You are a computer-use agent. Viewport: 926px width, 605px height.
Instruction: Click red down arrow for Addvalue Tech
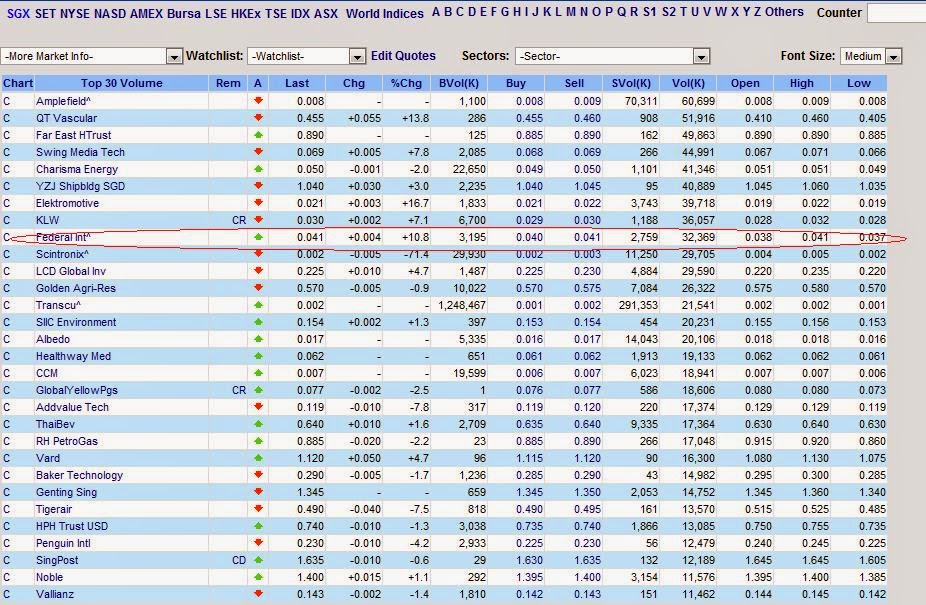tap(258, 407)
